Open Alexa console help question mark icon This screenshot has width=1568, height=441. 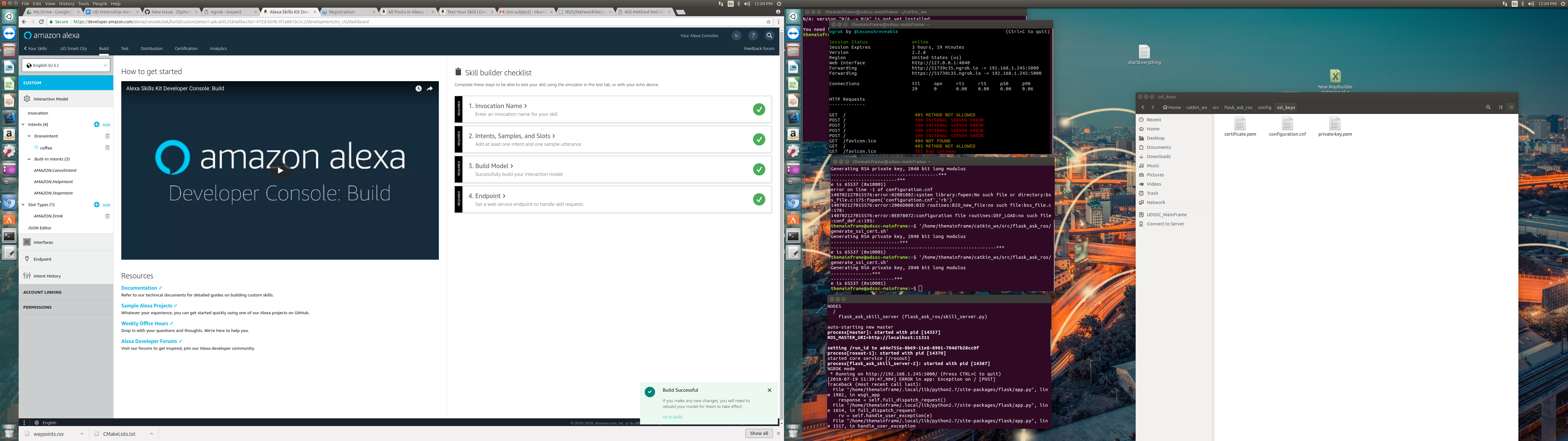pos(752,35)
